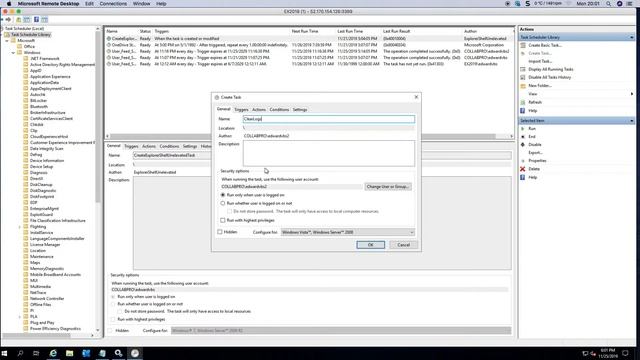This screenshot has width=640, height=360.
Task: Click the forward arrow in the Task Scheduler toolbar
Action: click(8, 20)
